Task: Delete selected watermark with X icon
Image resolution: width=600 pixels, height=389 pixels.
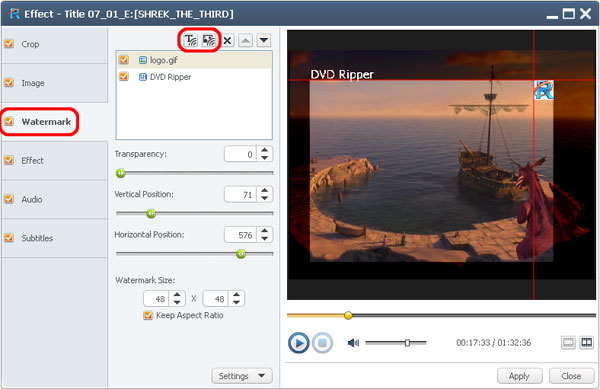Action: (227, 40)
